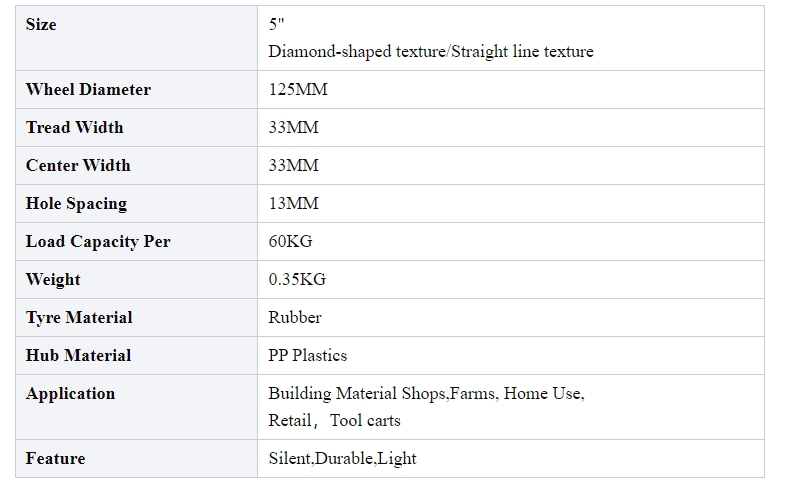Click the Hub Material label
The width and height of the screenshot is (787, 488).
(x=78, y=356)
